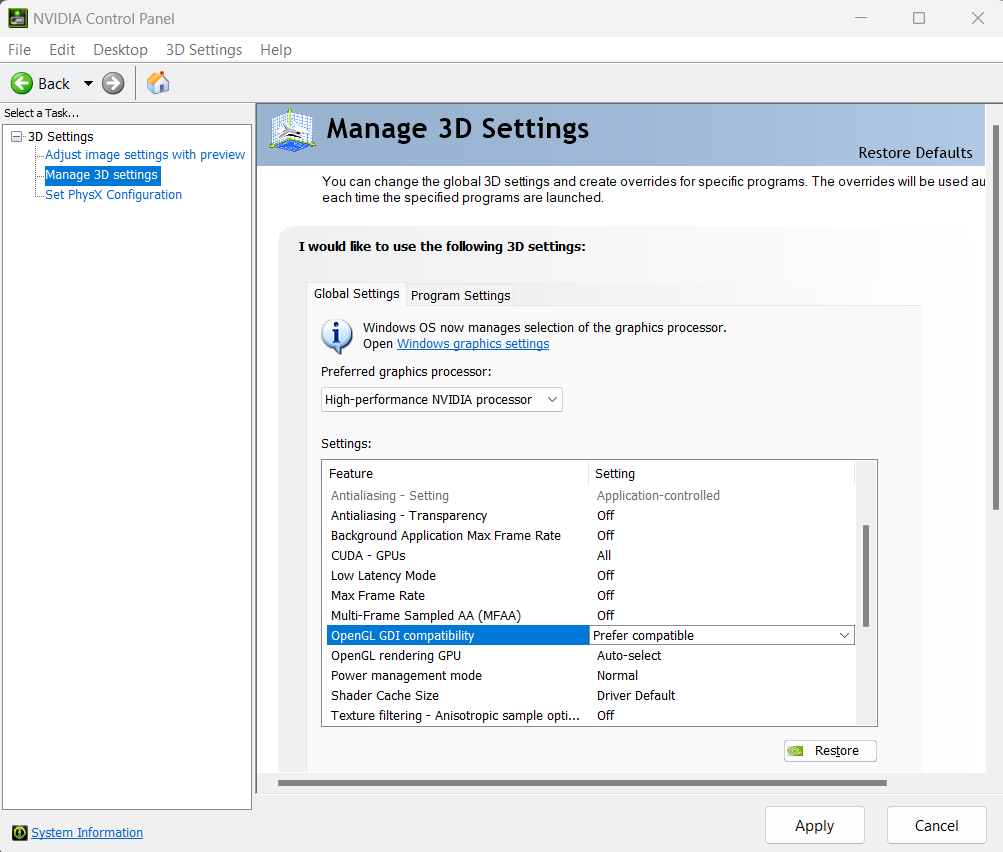1003x852 pixels.
Task: Open the Desktop menu
Action: click(x=120, y=50)
